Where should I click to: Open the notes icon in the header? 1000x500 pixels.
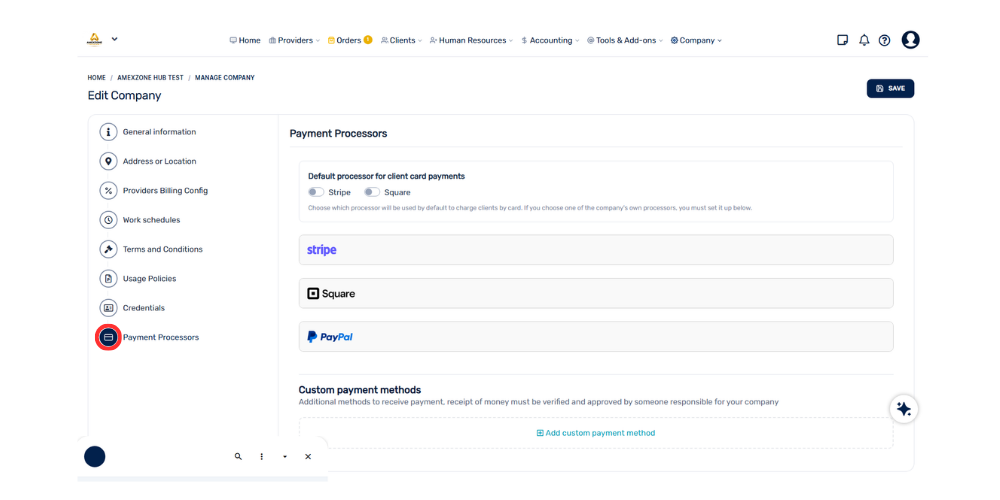click(x=842, y=40)
